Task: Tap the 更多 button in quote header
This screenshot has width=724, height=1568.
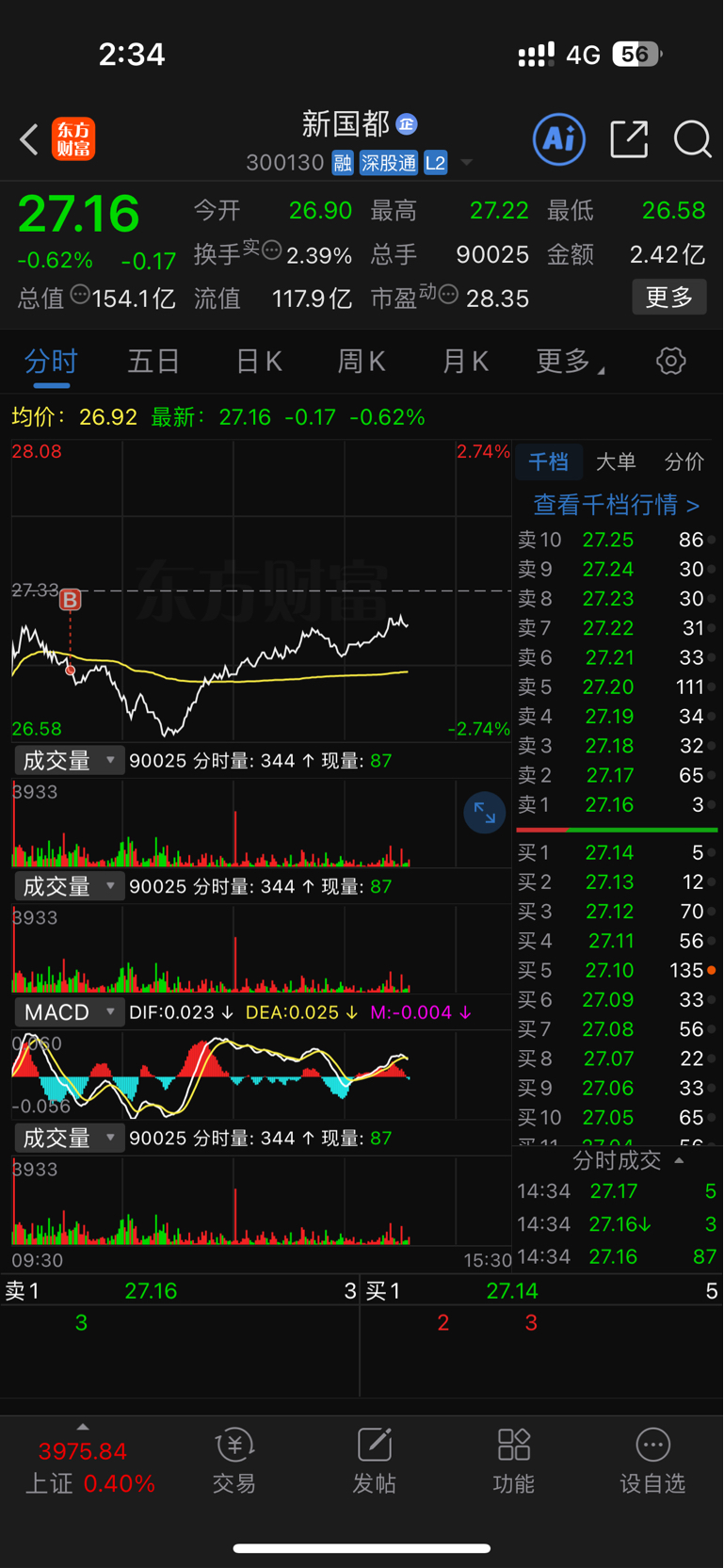Action: (669, 298)
